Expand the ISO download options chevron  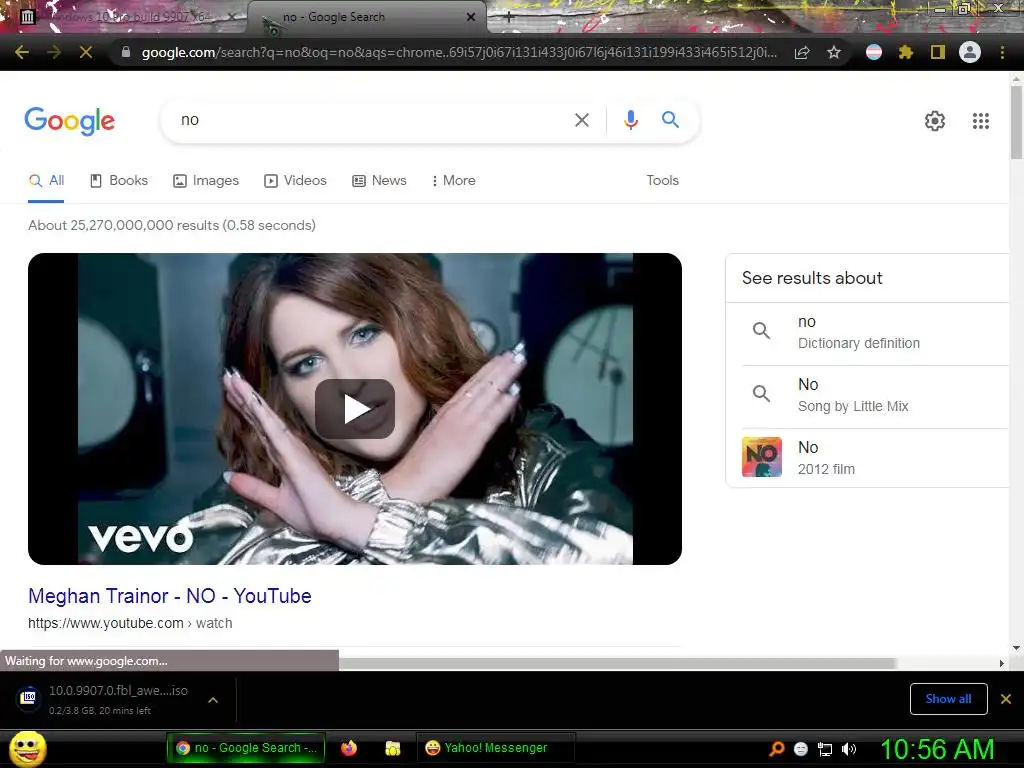point(212,700)
